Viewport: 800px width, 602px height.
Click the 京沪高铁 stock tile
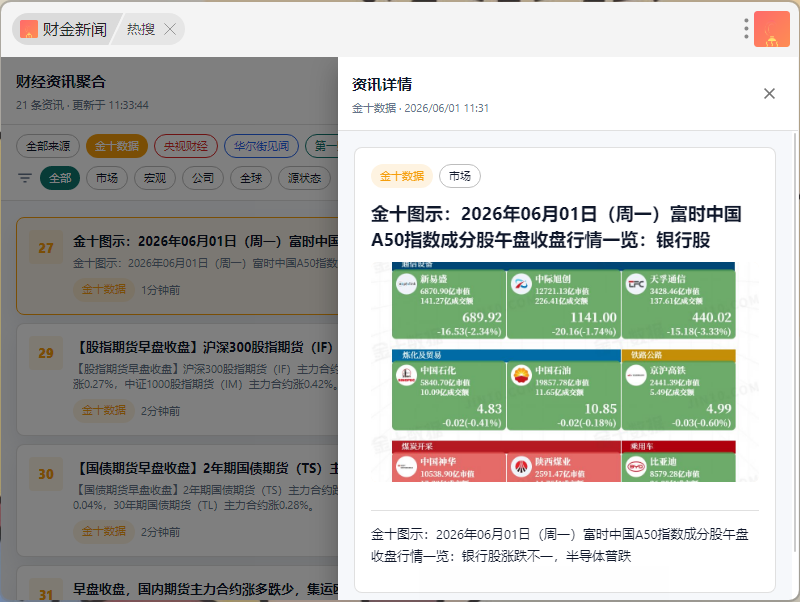679,395
